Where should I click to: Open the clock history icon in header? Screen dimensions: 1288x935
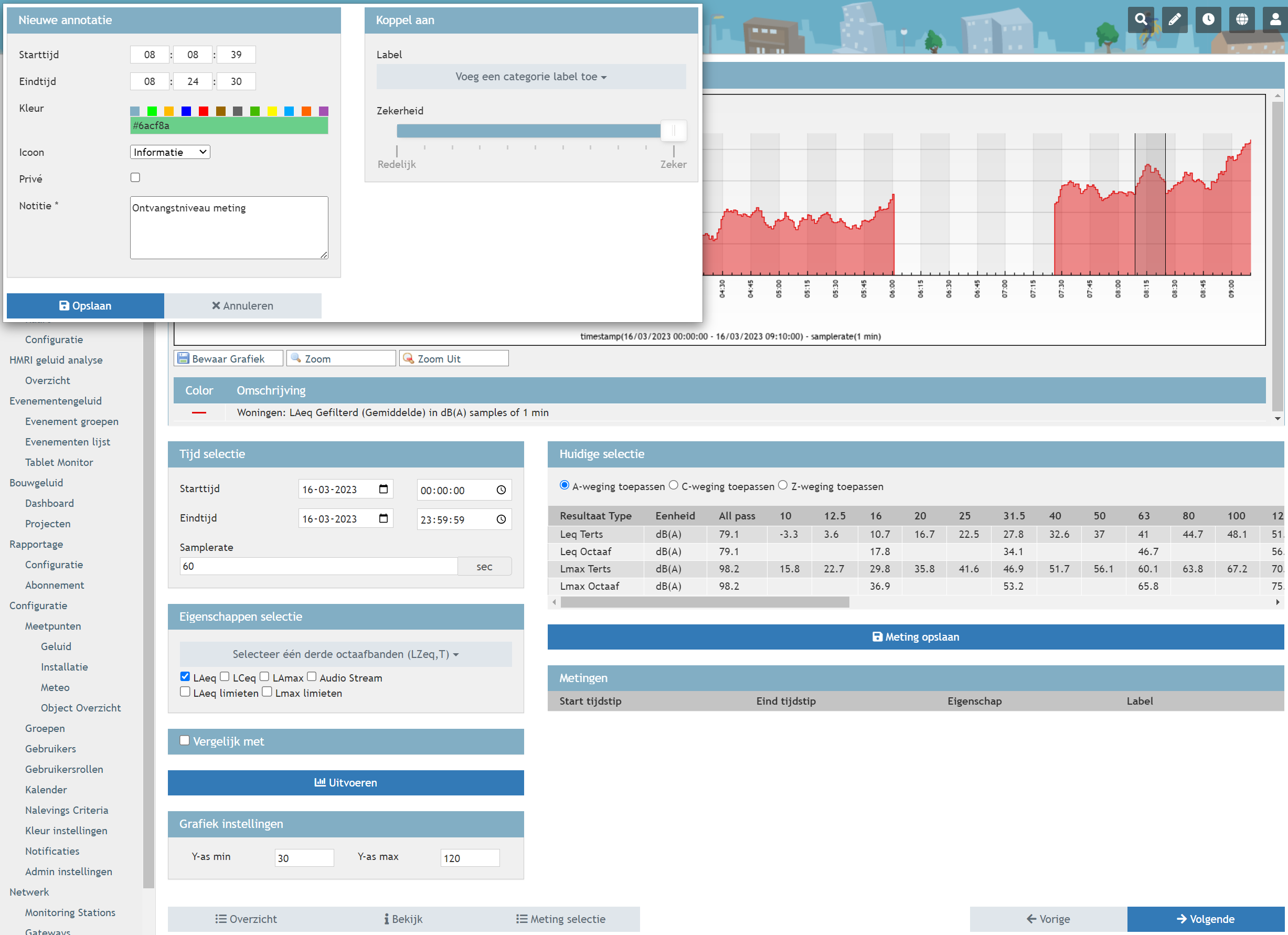pos(1208,19)
